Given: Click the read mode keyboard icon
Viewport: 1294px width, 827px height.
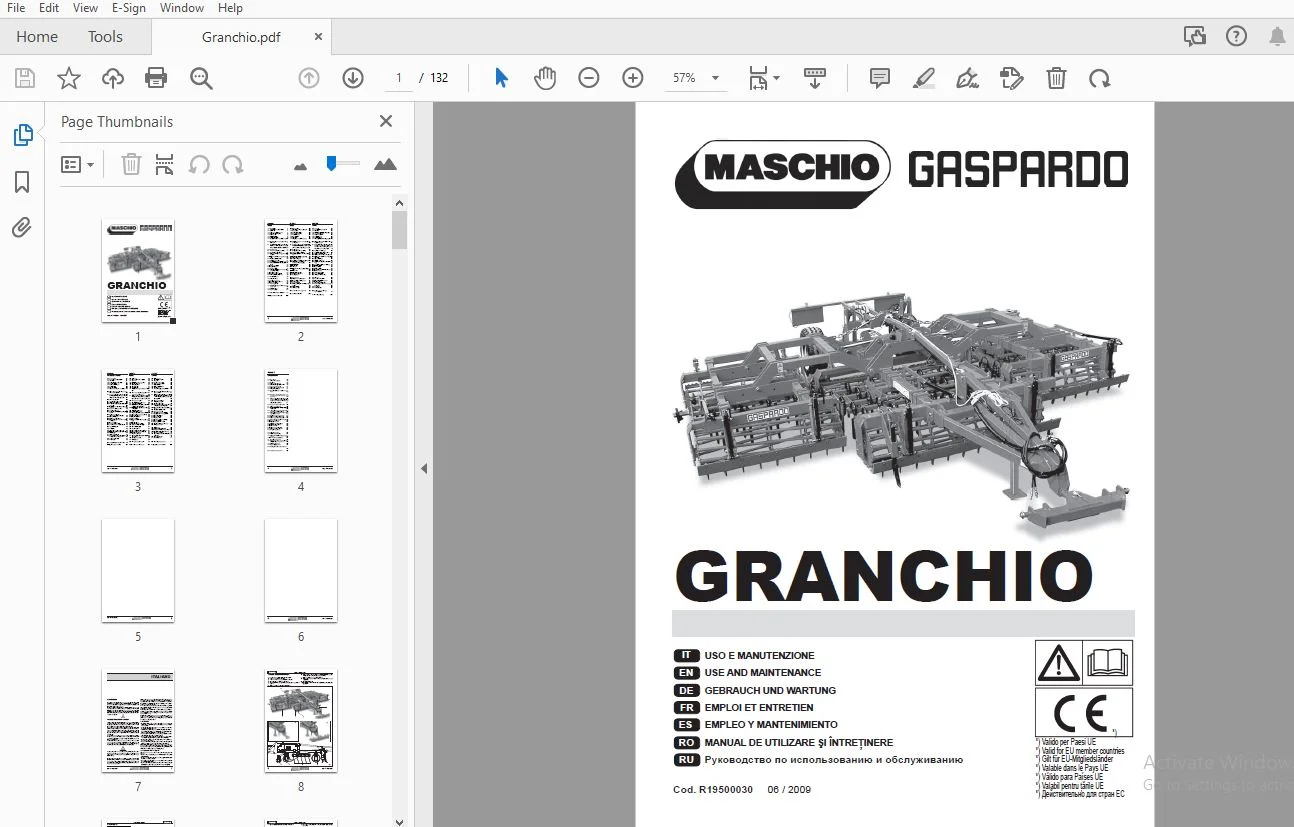Looking at the screenshot, I should pyautogui.click(x=815, y=78).
